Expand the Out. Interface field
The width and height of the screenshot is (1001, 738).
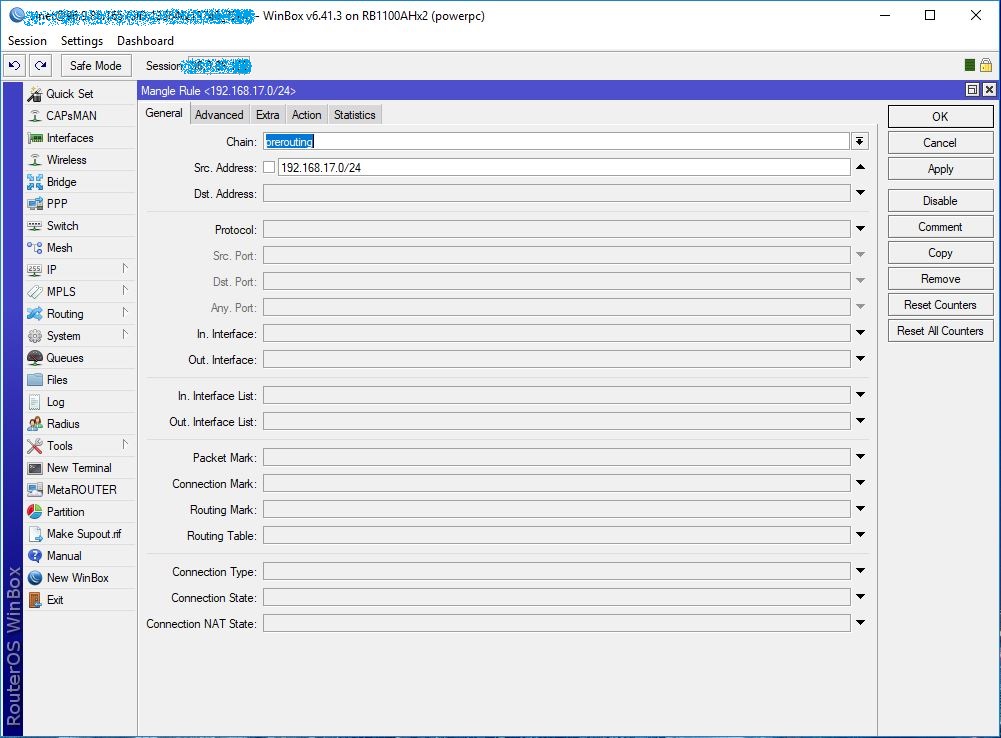861,359
